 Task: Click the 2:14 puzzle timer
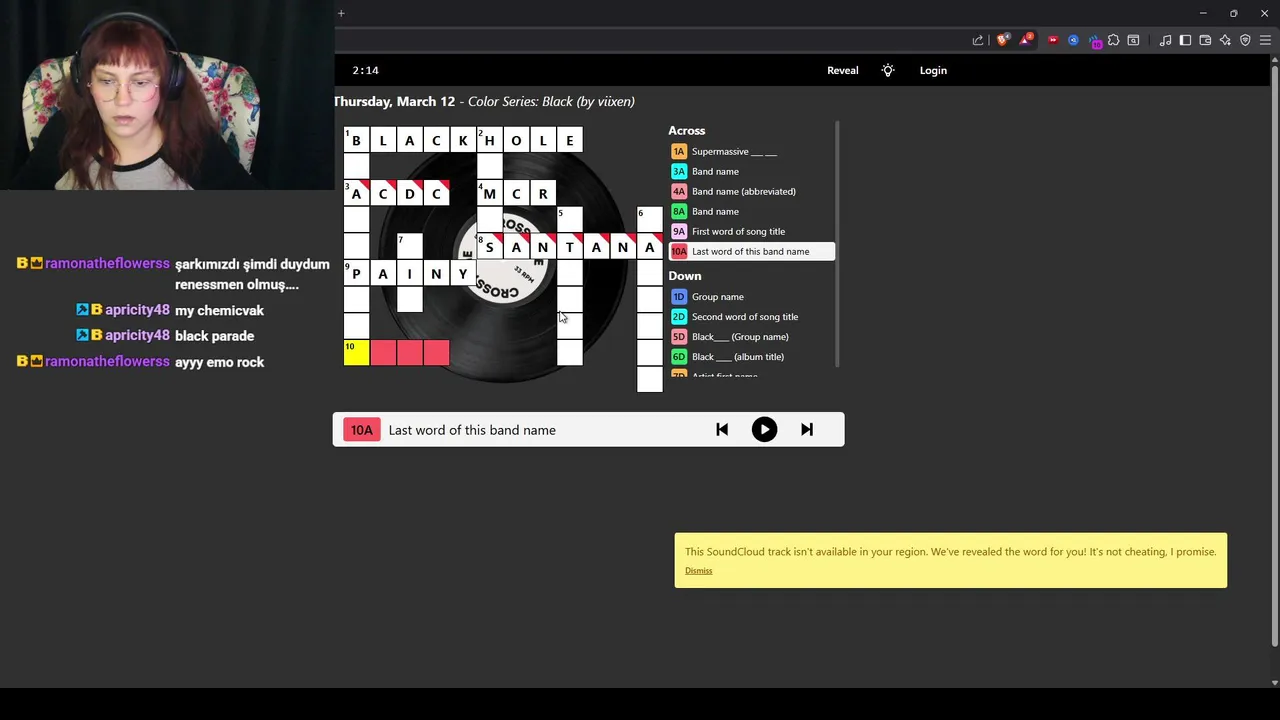[365, 70]
